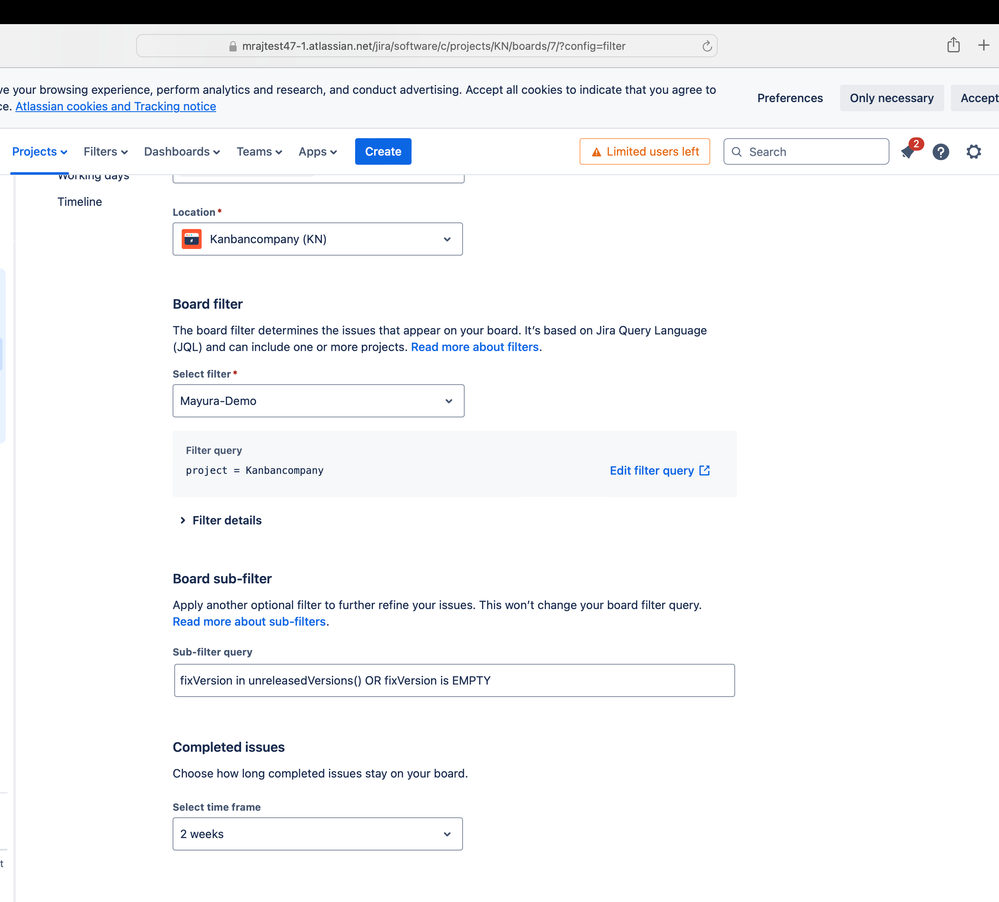Open the Read more about filters link
999x902 pixels.
475,347
